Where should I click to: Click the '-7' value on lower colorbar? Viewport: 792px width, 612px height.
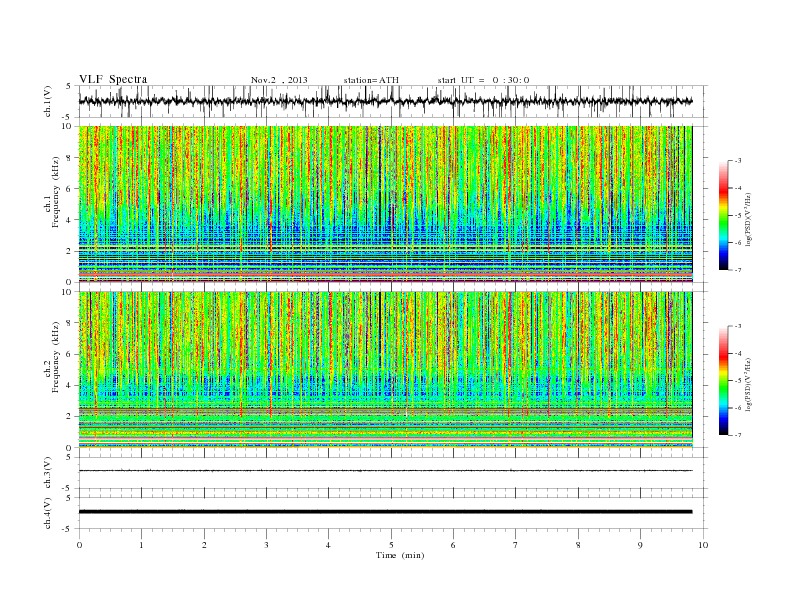(738, 435)
